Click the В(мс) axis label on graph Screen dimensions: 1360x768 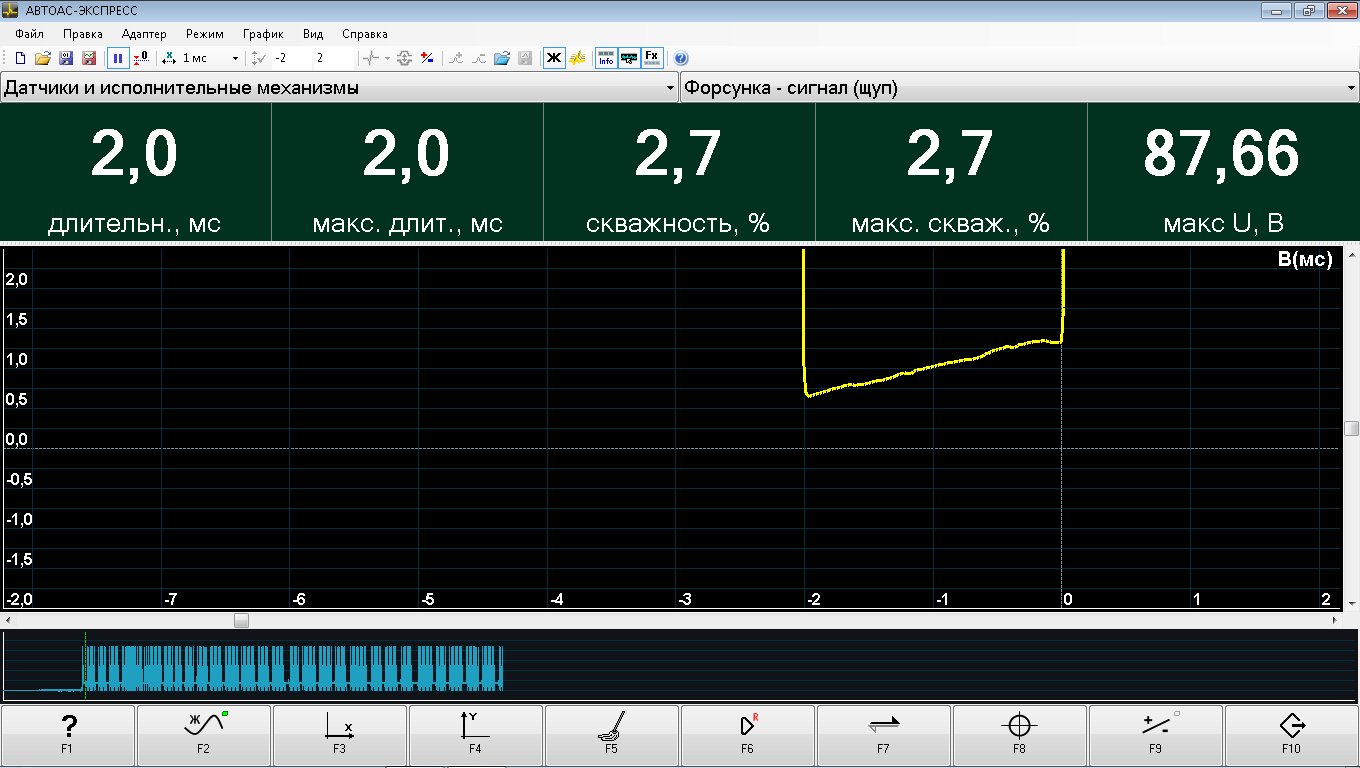[x=1305, y=260]
